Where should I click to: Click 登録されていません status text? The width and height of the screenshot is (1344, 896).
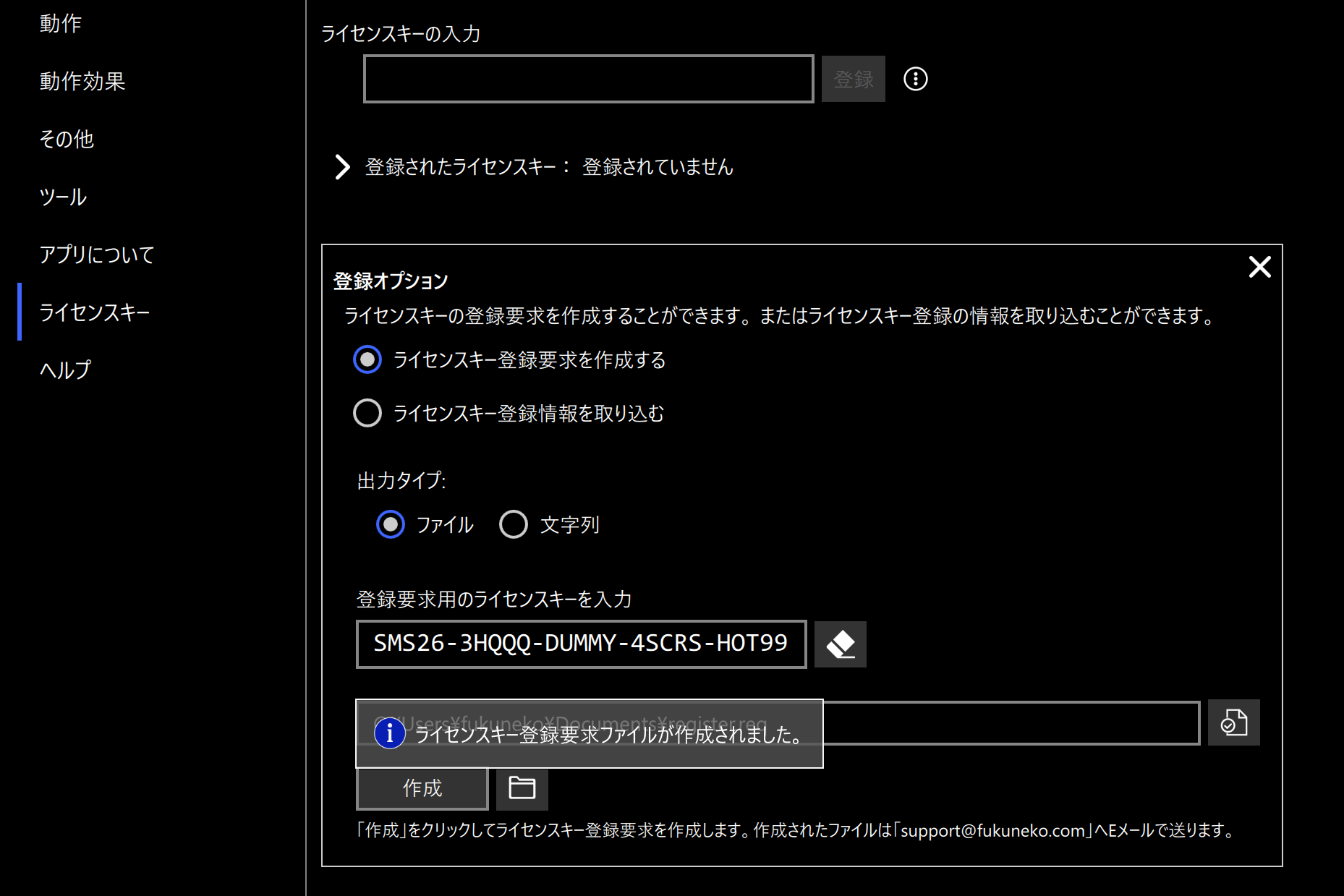click(x=658, y=167)
